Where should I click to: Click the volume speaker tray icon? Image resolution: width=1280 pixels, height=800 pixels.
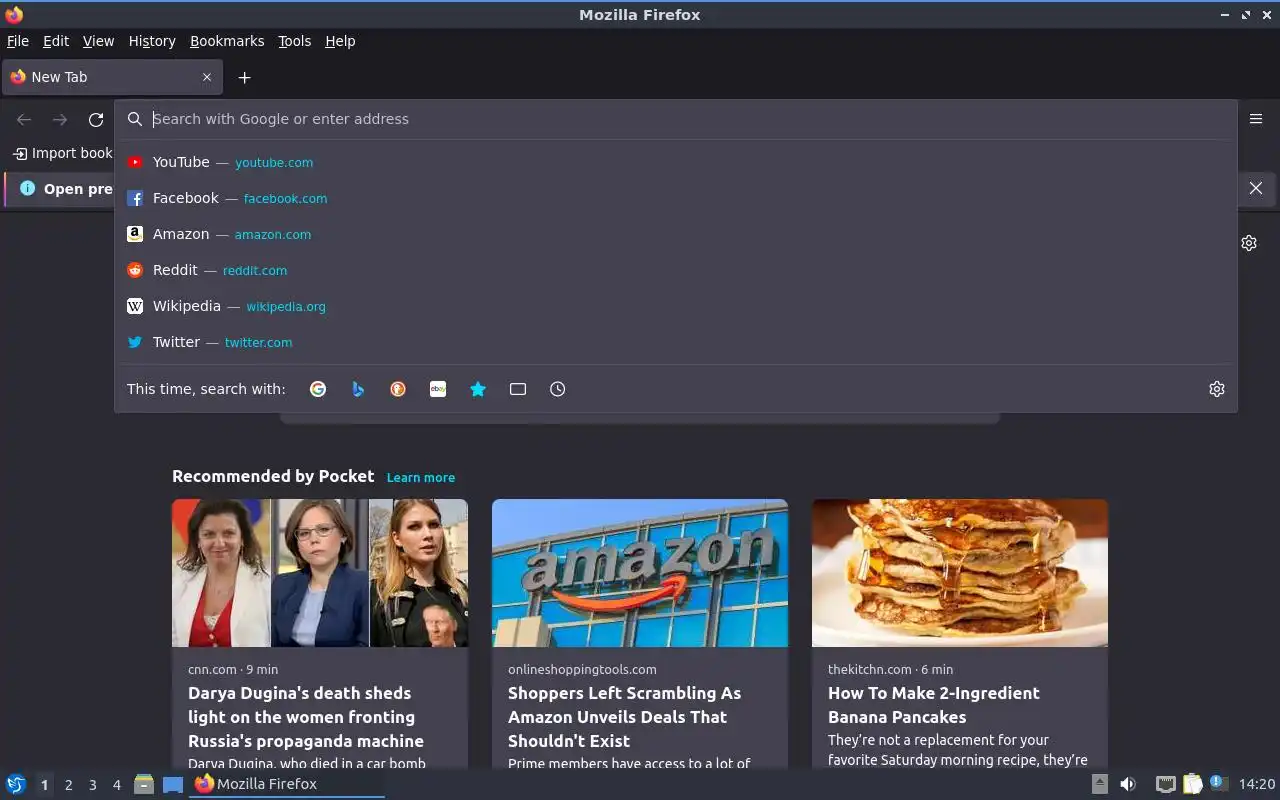point(1128,784)
